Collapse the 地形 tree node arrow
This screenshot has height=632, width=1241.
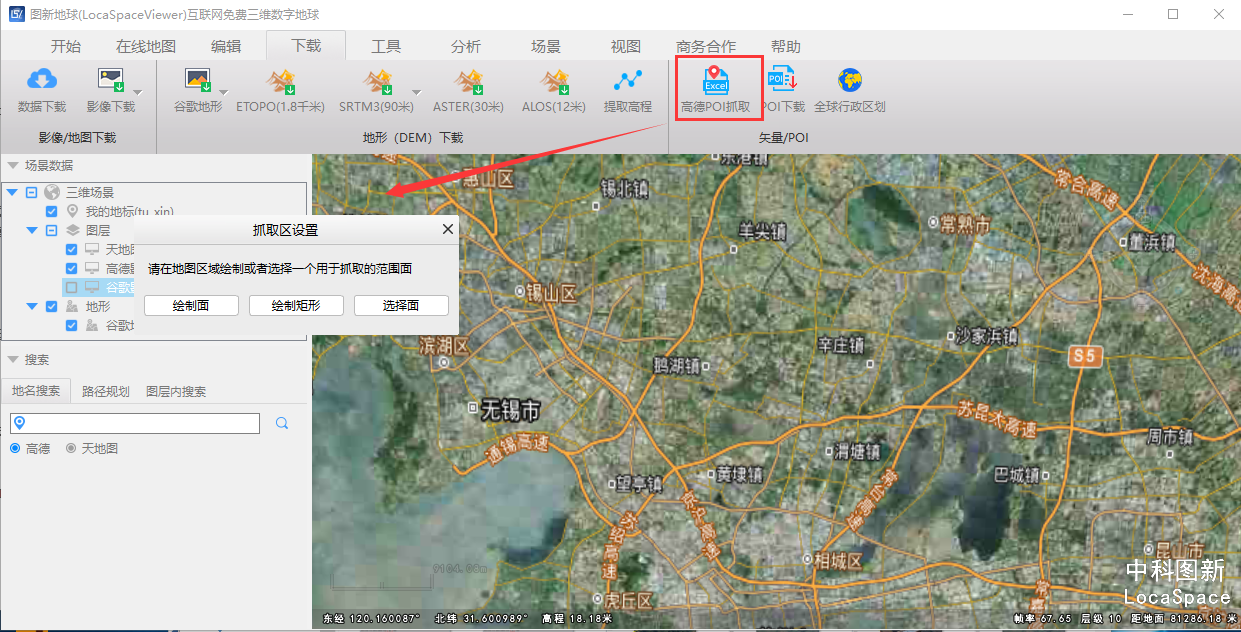click(32, 306)
